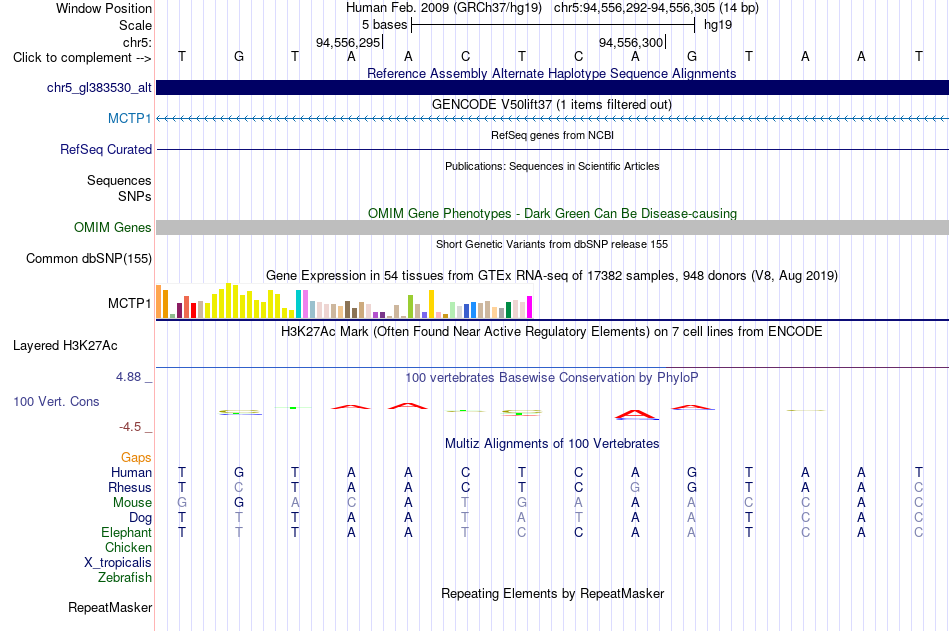
Task: Open 'Repeating Elements by RepeatMasker' title
Action: click(553, 593)
